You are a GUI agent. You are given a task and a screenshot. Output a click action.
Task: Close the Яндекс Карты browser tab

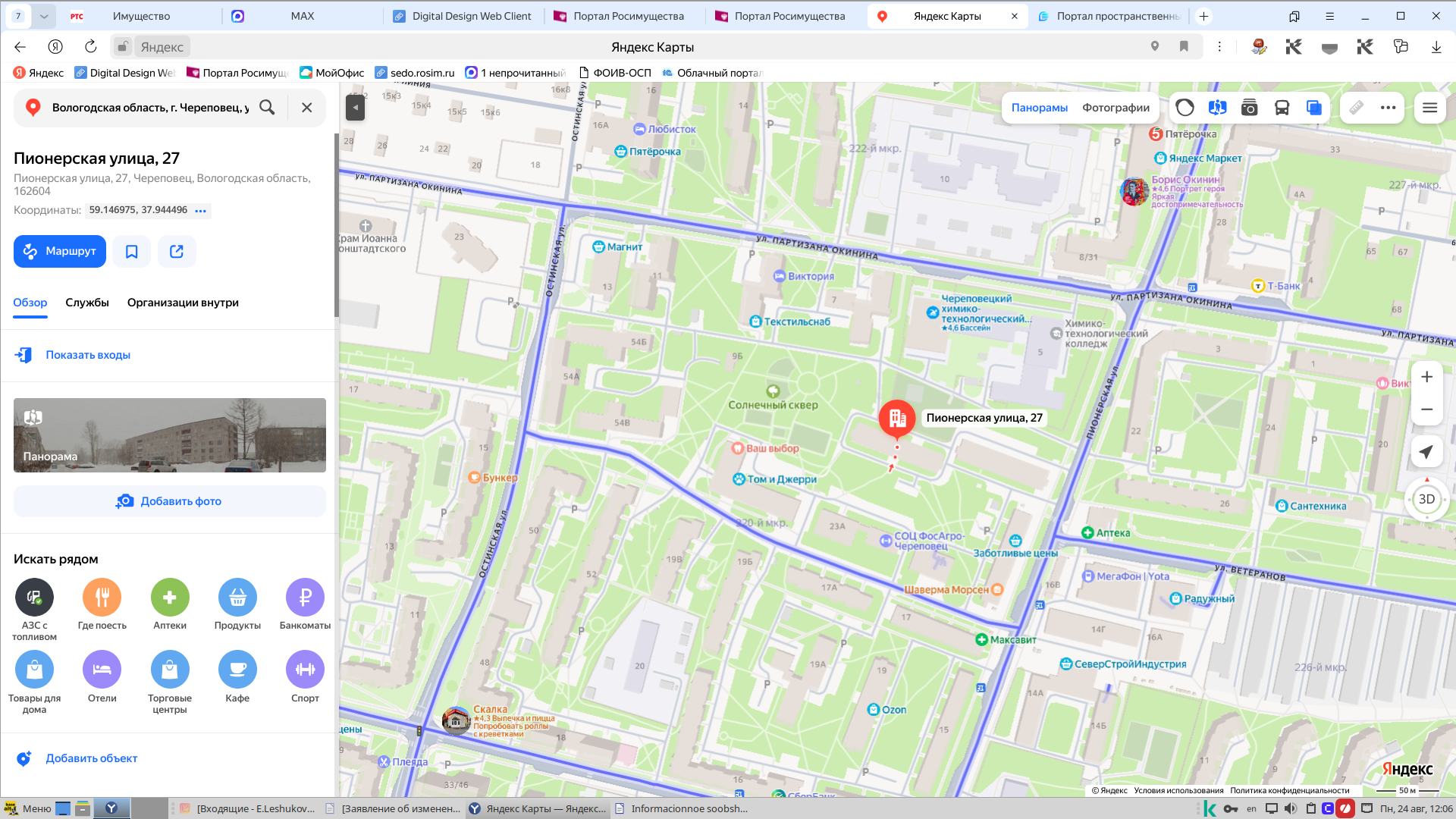(1015, 16)
